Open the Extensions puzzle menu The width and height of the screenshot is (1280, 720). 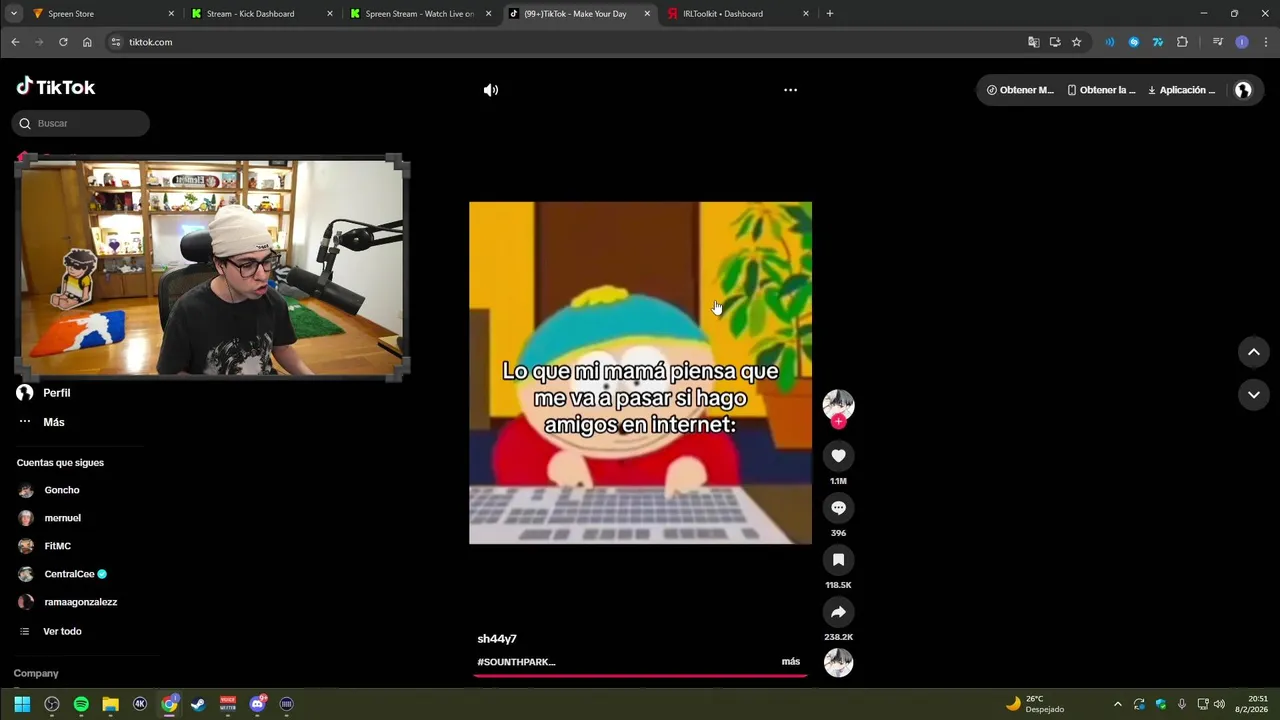tap(1182, 42)
